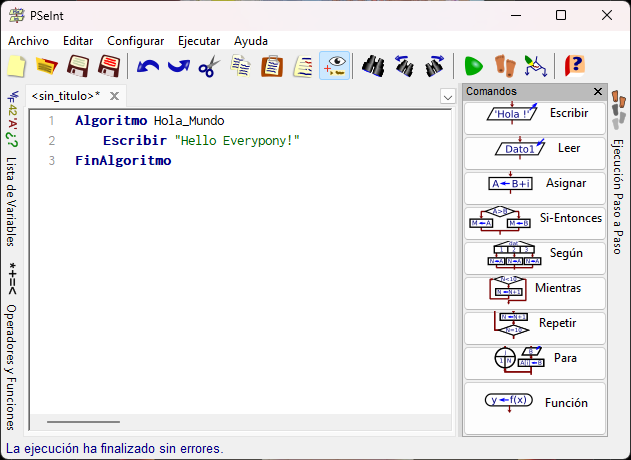The image size is (631, 460).
Task: Click the FinAlgoritmo keyword
Action: 123,161
